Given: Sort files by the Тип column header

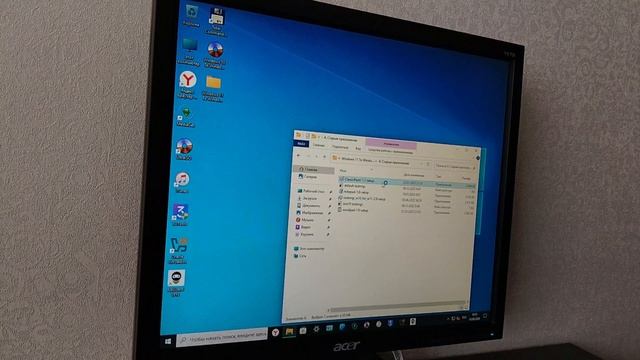Looking at the screenshot, I should (440, 176).
